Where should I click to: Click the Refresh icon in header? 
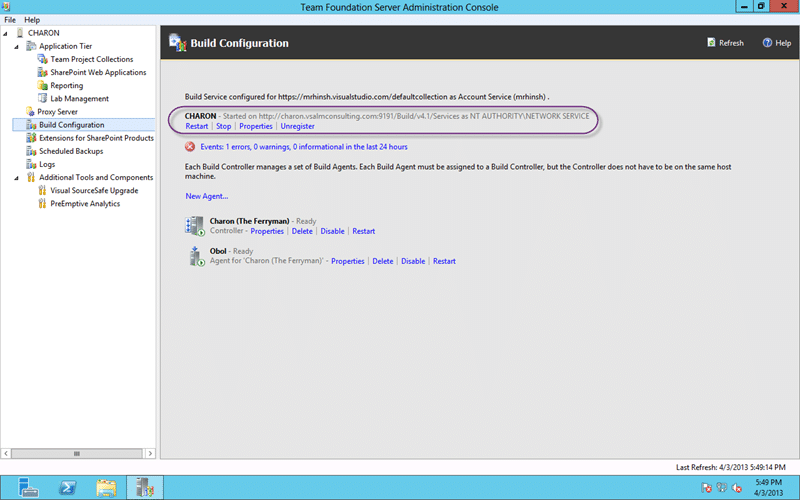click(x=711, y=43)
